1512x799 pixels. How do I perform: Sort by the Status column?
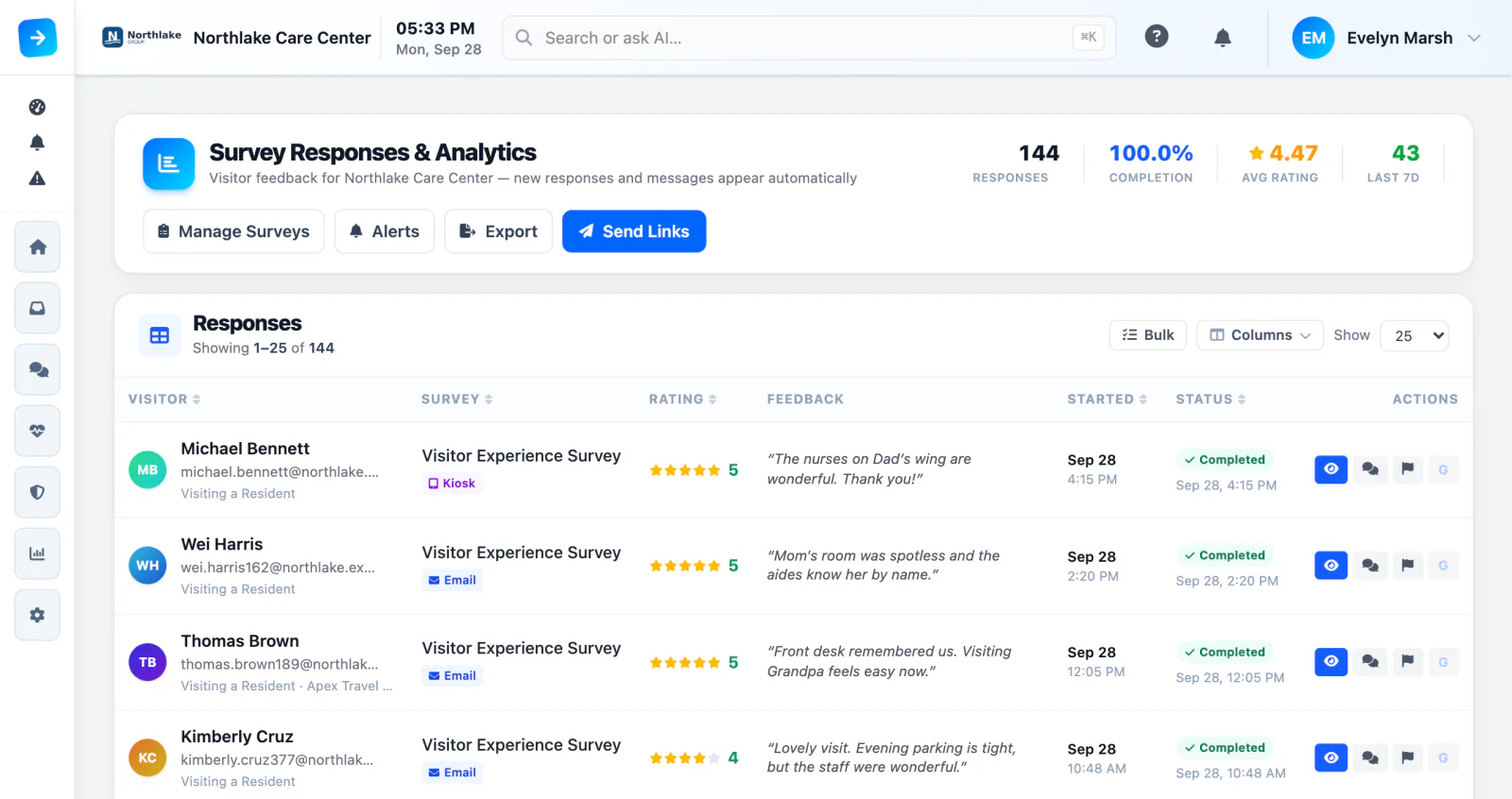pyautogui.click(x=1211, y=399)
